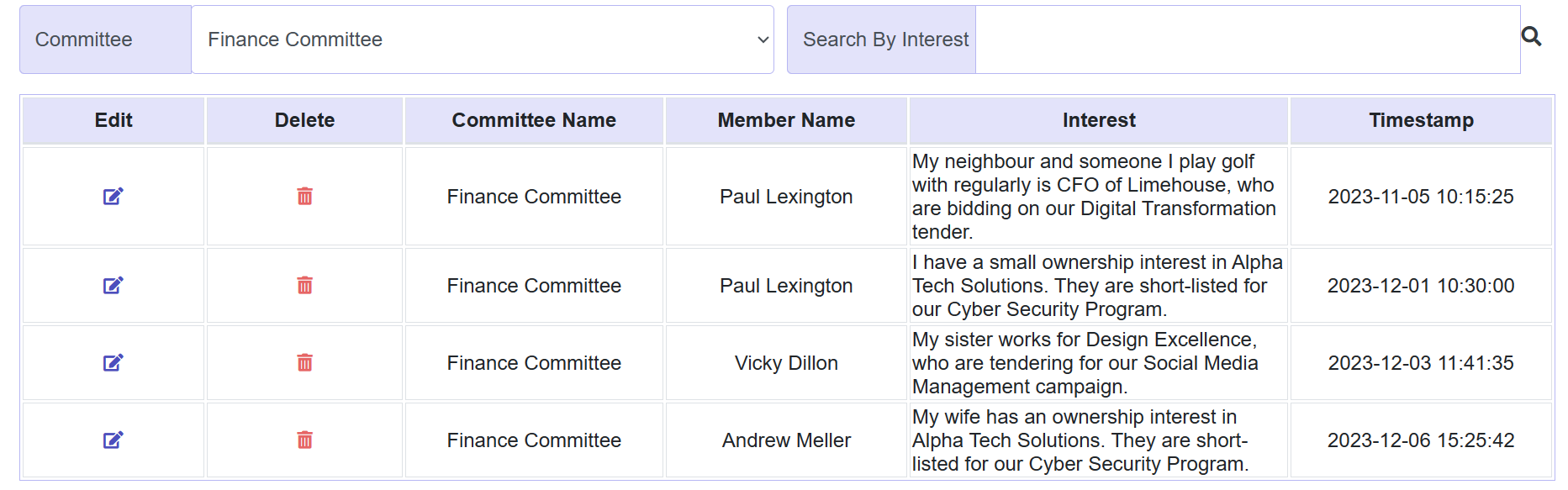The image size is (1568, 490).
Task: Delete Paul Lexington's ownership interest row
Action: click(x=304, y=285)
